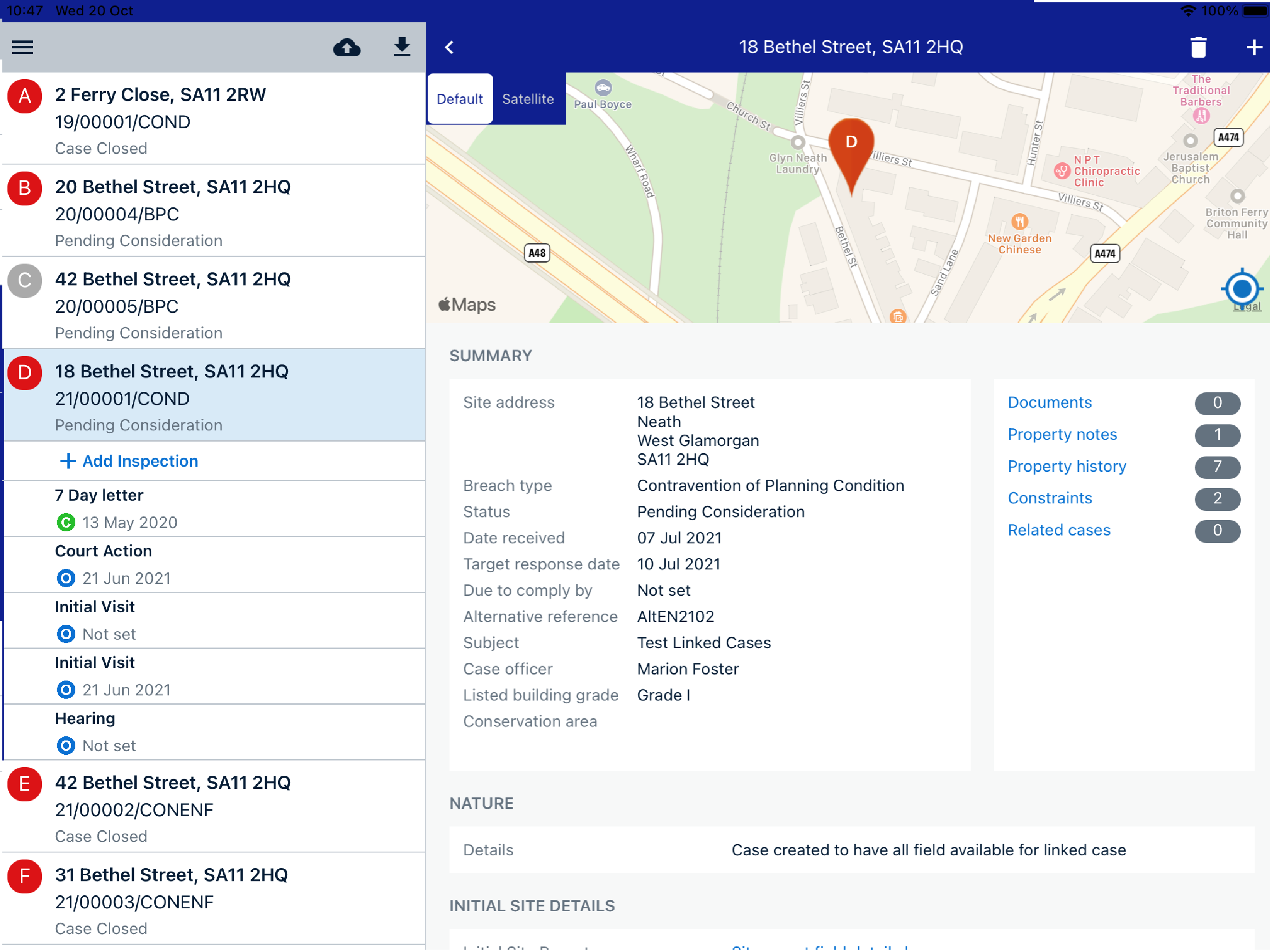Tap the Nature details text
The image size is (1270, 952).
tap(928, 851)
